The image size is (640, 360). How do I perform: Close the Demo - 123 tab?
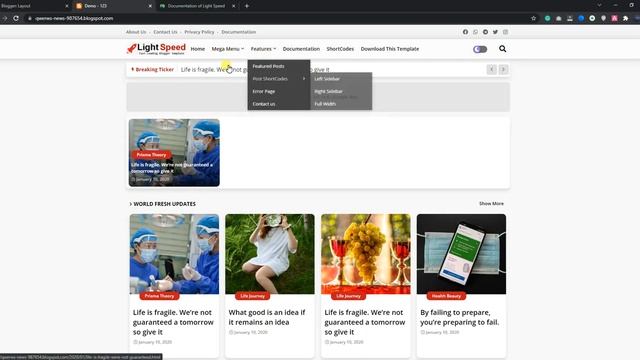(x=150, y=6)
